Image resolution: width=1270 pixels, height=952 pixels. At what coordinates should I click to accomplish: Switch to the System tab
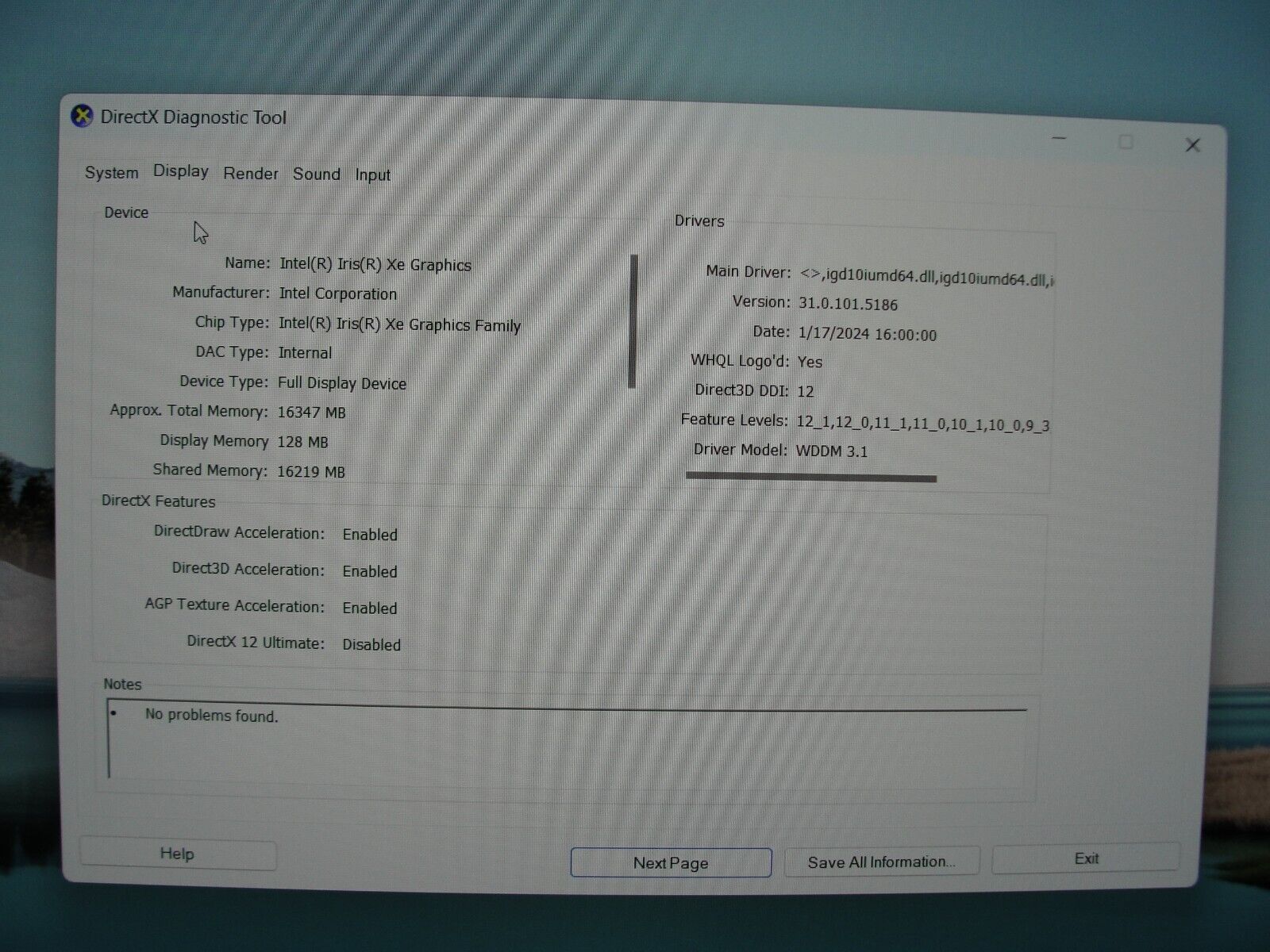click(x=112, y=173)
